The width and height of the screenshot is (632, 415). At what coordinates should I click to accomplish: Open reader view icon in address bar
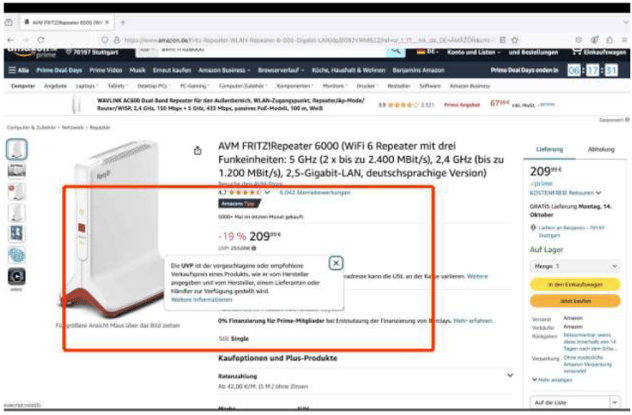pos(503,40)
